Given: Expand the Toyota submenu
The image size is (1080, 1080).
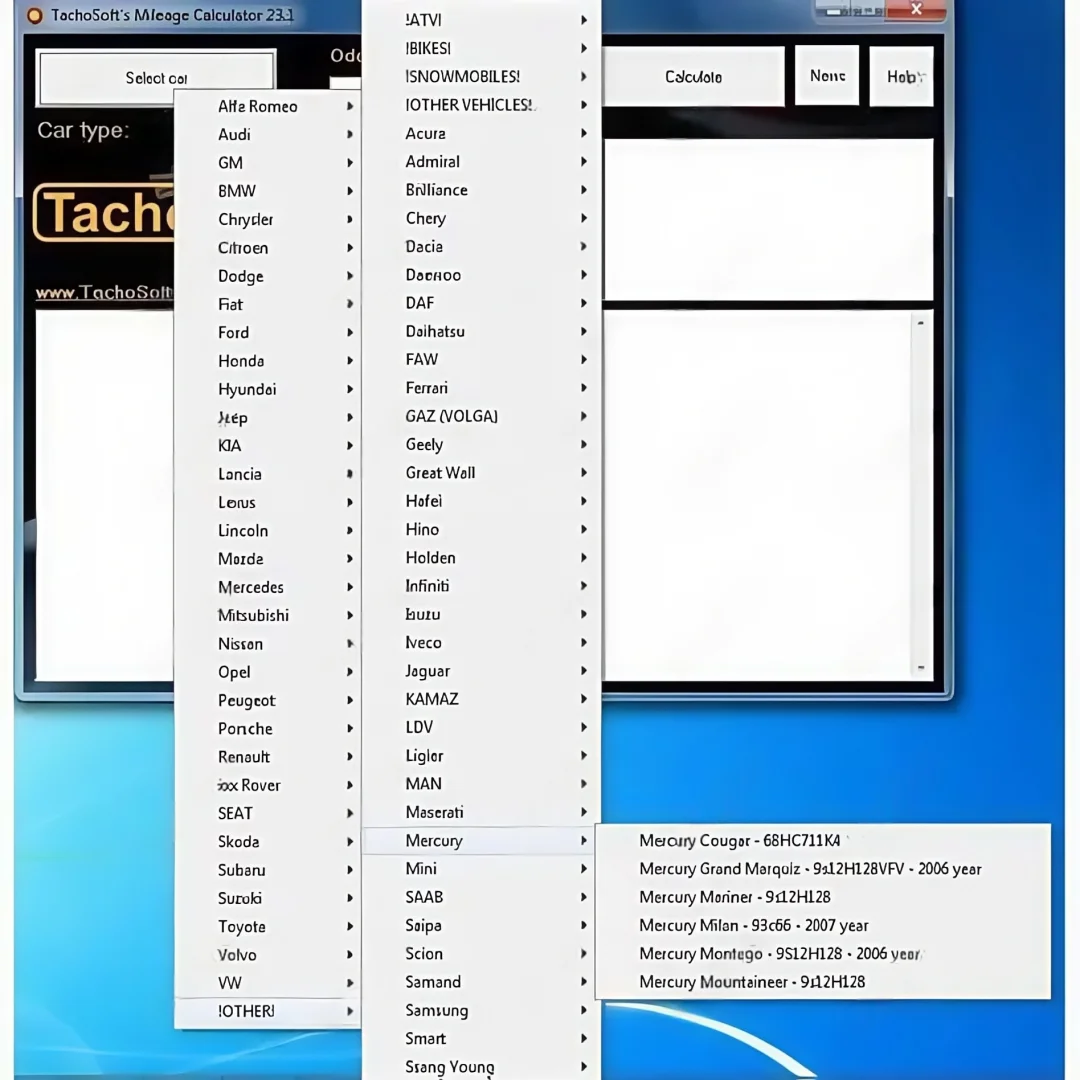Looking at the screenshot, I should (x=267, y=926).
